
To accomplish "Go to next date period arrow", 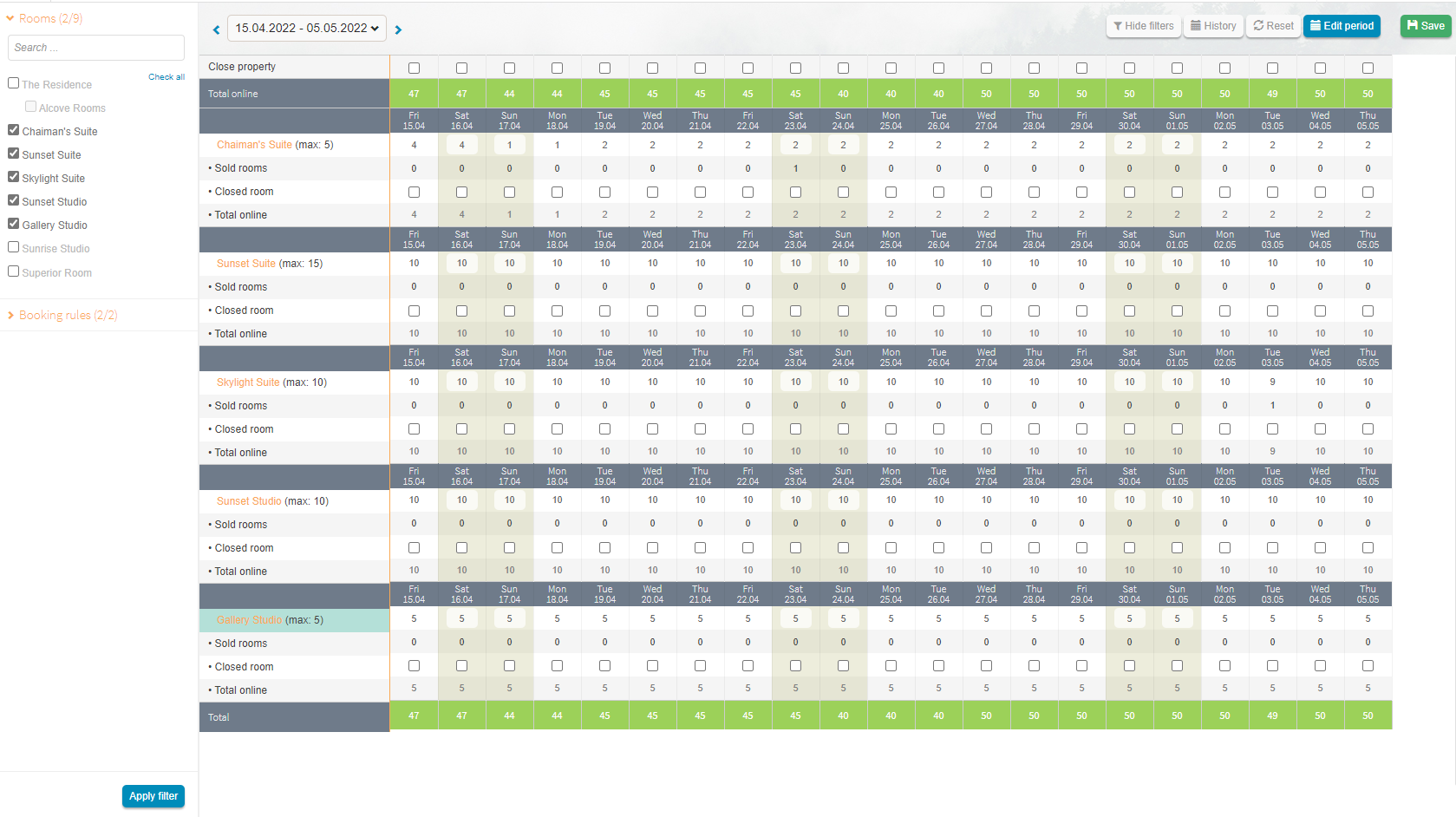I will (x=398, y=29).
